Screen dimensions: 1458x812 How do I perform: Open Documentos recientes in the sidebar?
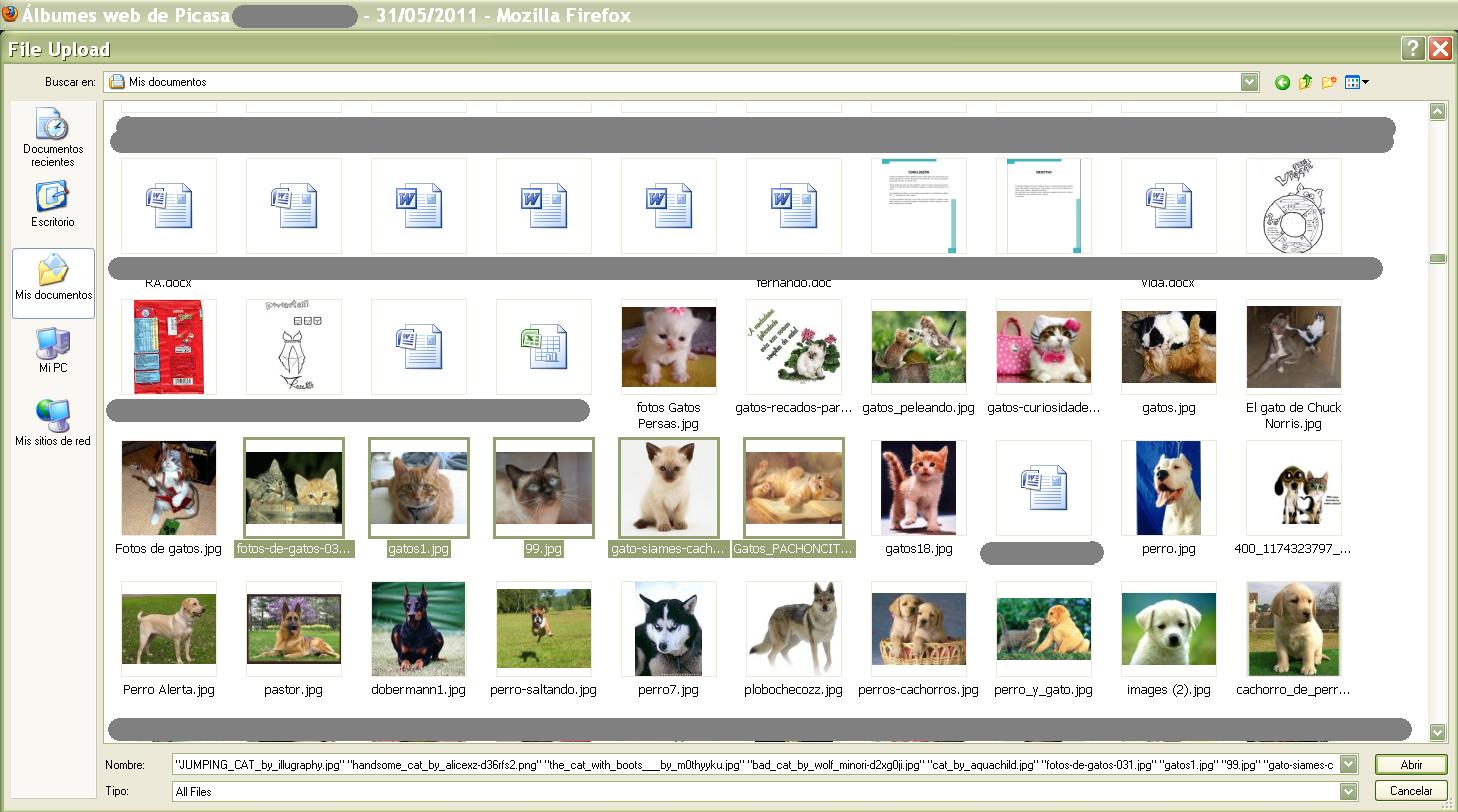[x=53, y=138]
